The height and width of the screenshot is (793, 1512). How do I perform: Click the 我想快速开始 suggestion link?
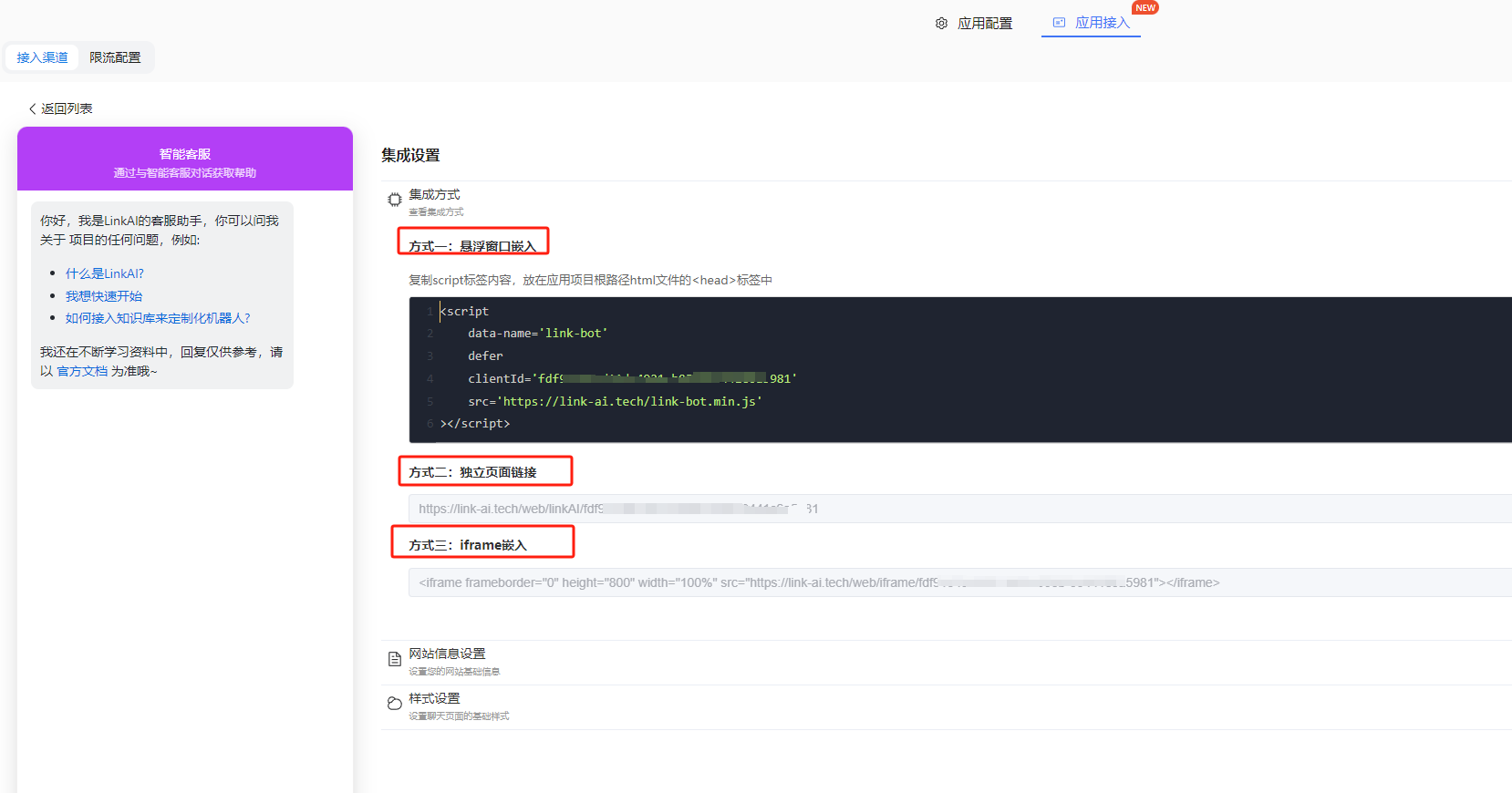pos(104,296)
